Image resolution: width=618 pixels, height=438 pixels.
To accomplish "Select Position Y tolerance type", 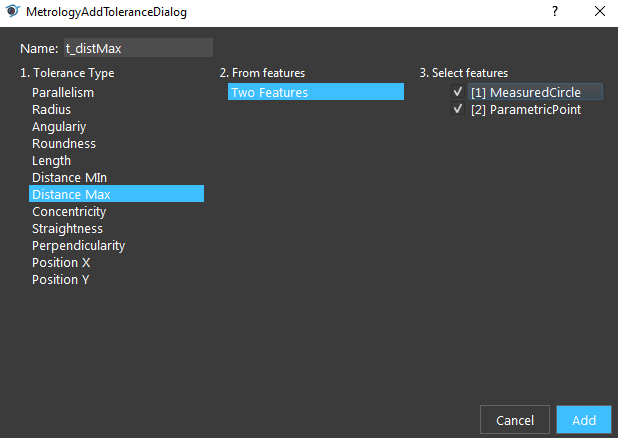I will 117,279.
